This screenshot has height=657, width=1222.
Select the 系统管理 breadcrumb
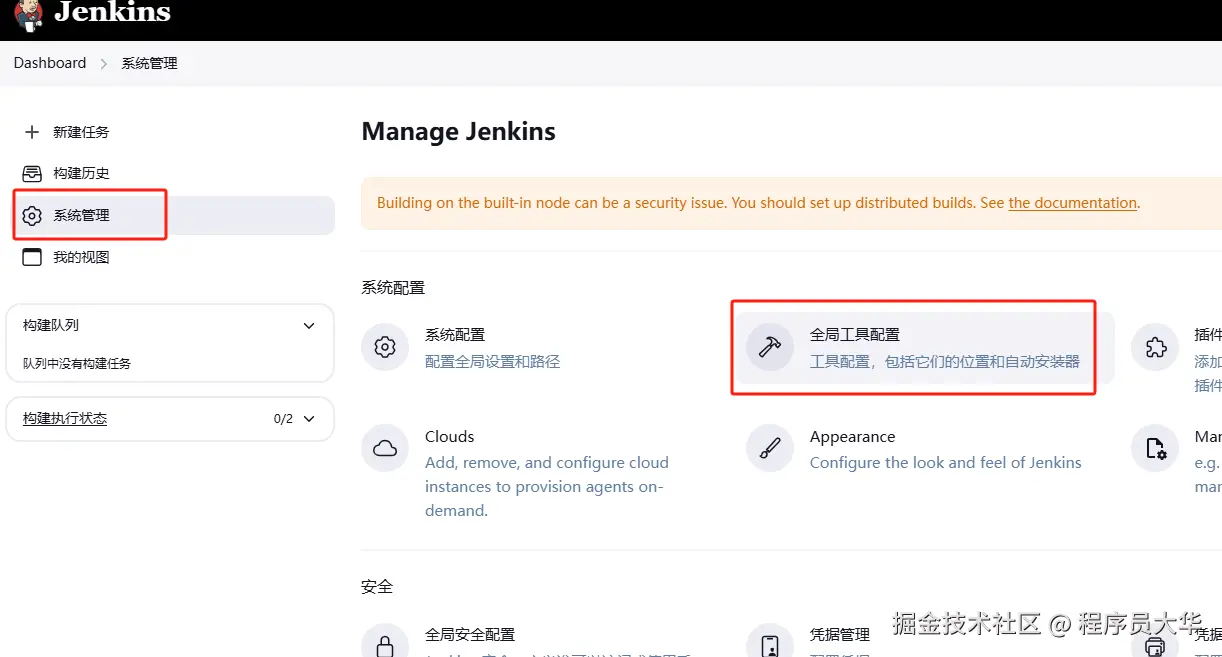pos(149,63)
